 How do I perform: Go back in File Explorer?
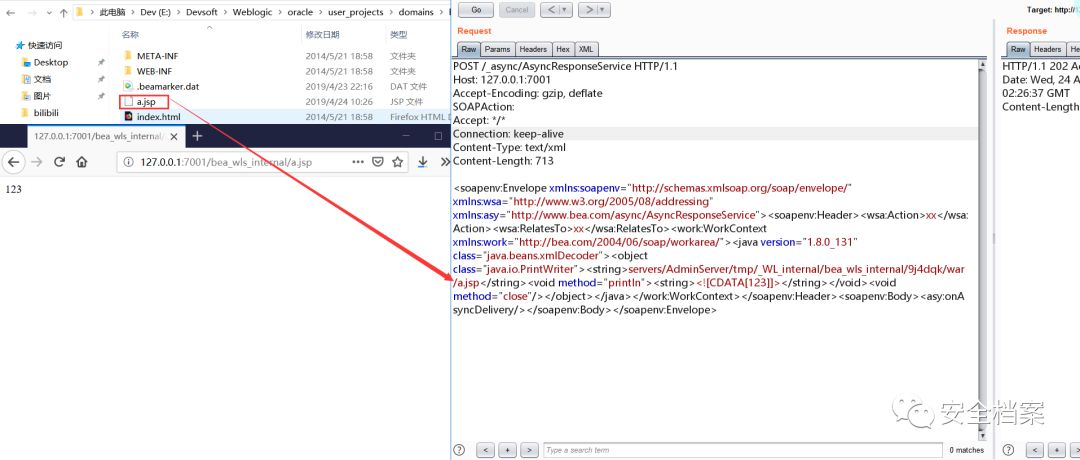coord(10,12)
